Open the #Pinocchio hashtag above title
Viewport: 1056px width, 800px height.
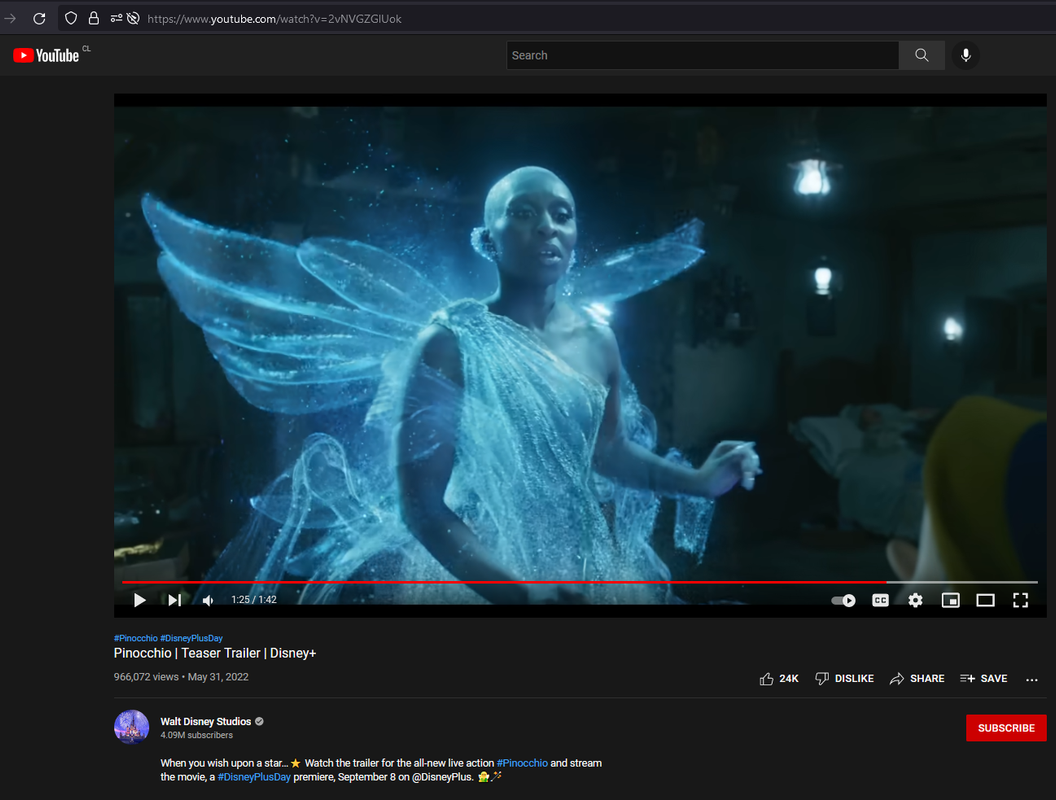pyautogui.click(x=135, y=638)
